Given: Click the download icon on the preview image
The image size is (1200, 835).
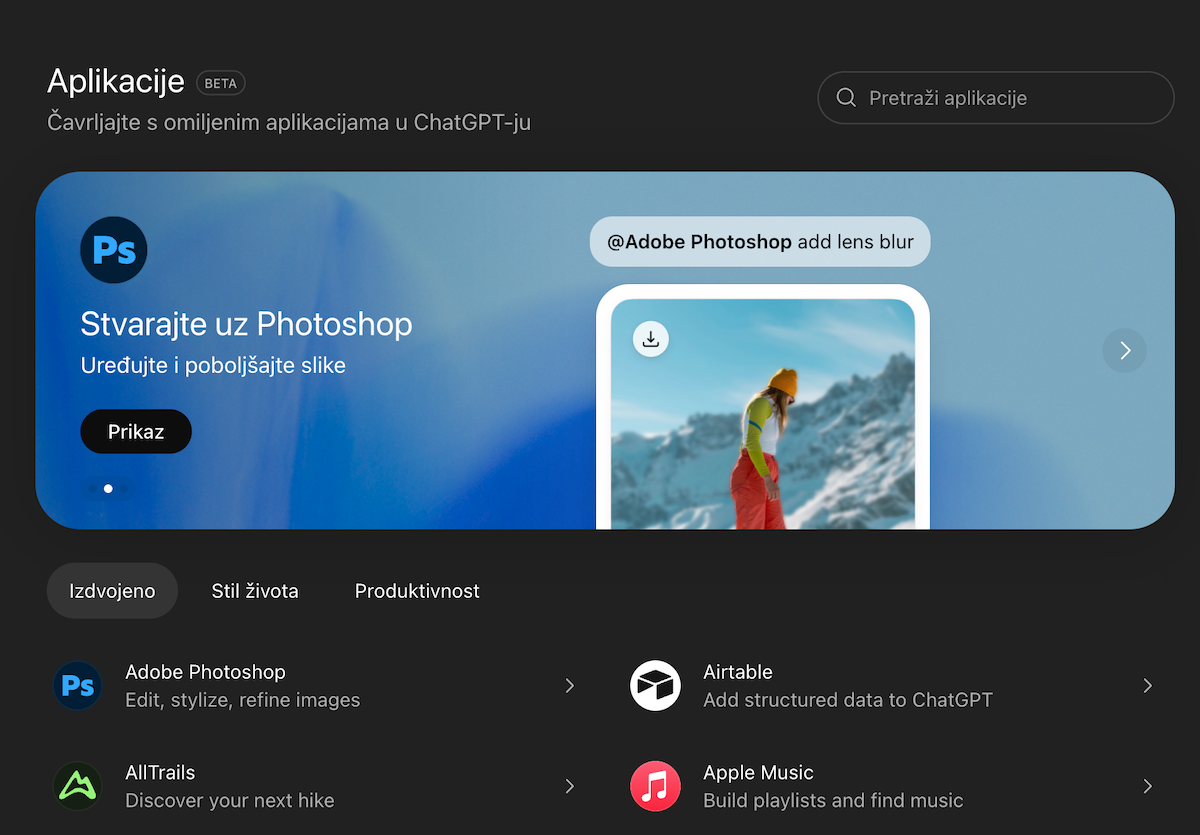Looking at the screenshot, I should click(x=651, y=340).
